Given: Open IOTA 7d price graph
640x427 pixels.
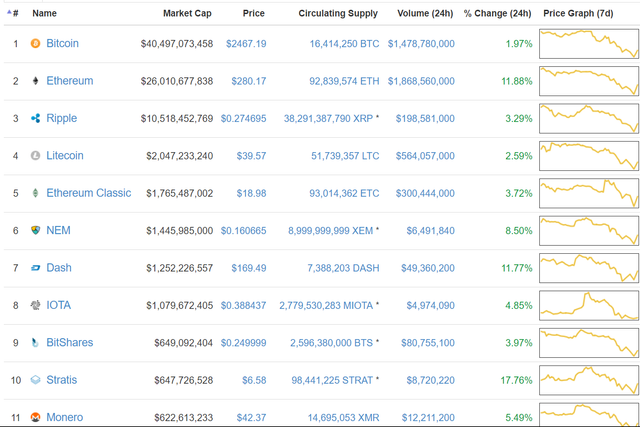Looking at the screenshot, I should (589, 305).
